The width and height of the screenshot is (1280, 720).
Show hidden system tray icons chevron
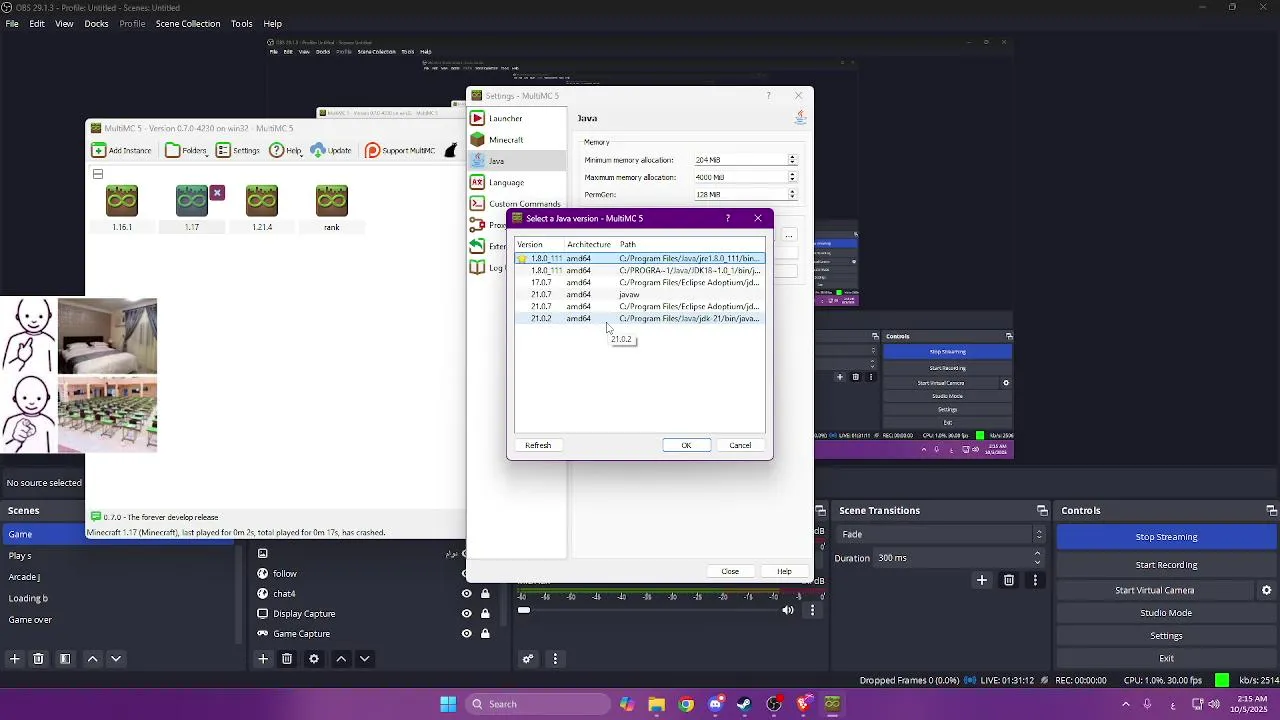1126,704
